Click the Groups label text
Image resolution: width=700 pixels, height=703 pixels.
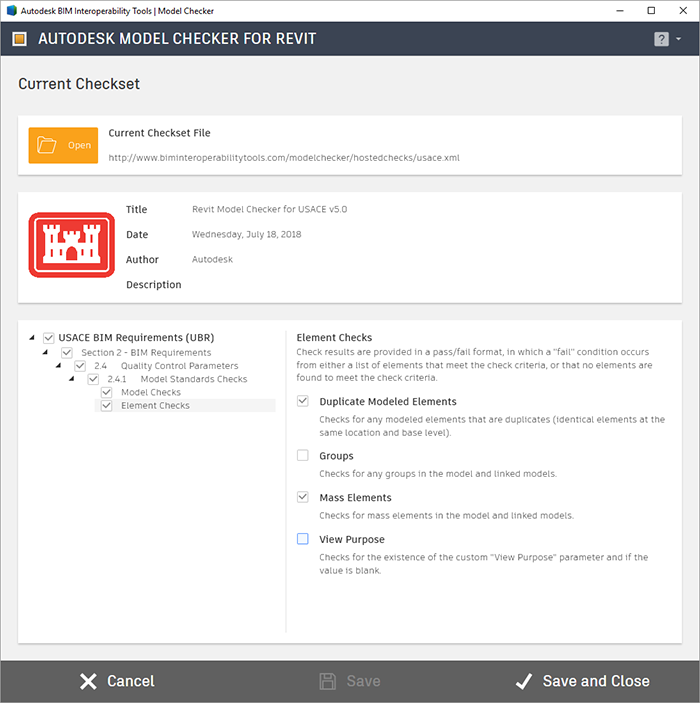pyautogui.click(x=336, y=456)
